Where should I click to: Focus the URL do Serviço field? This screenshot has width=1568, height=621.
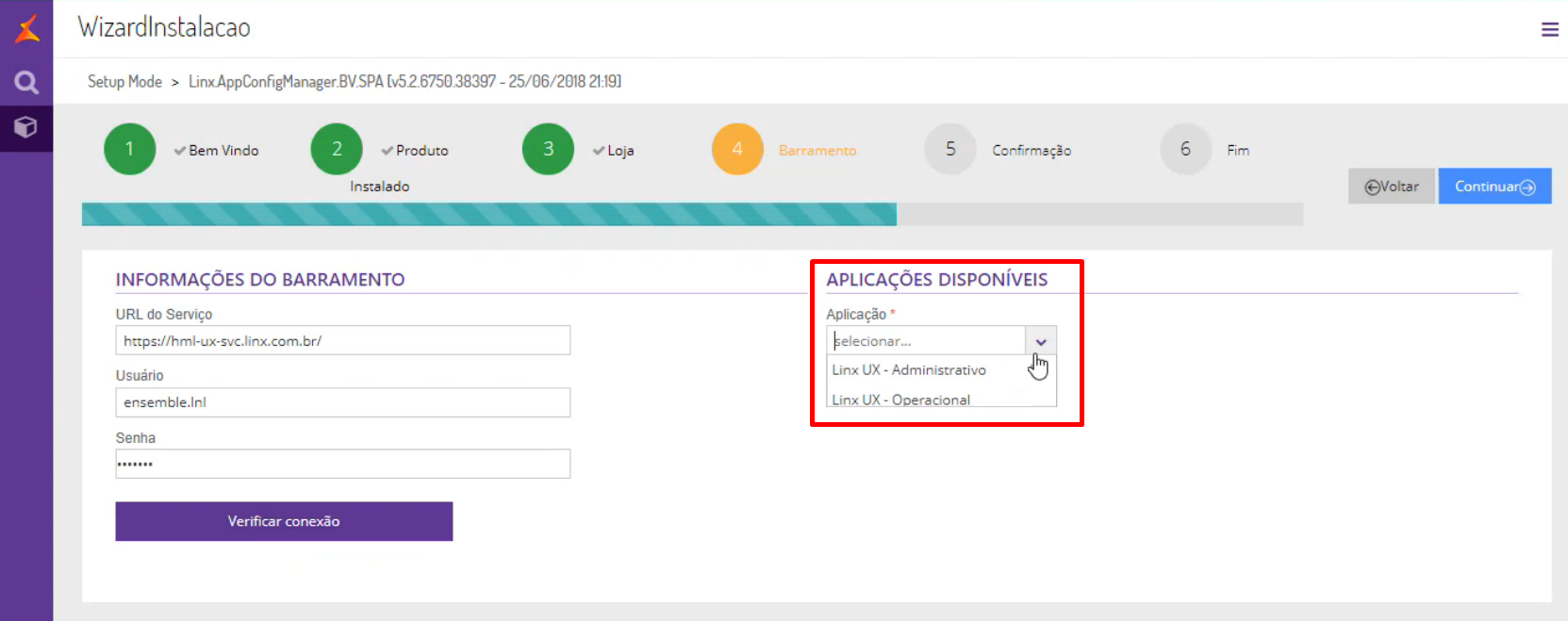tap(343, 340)
